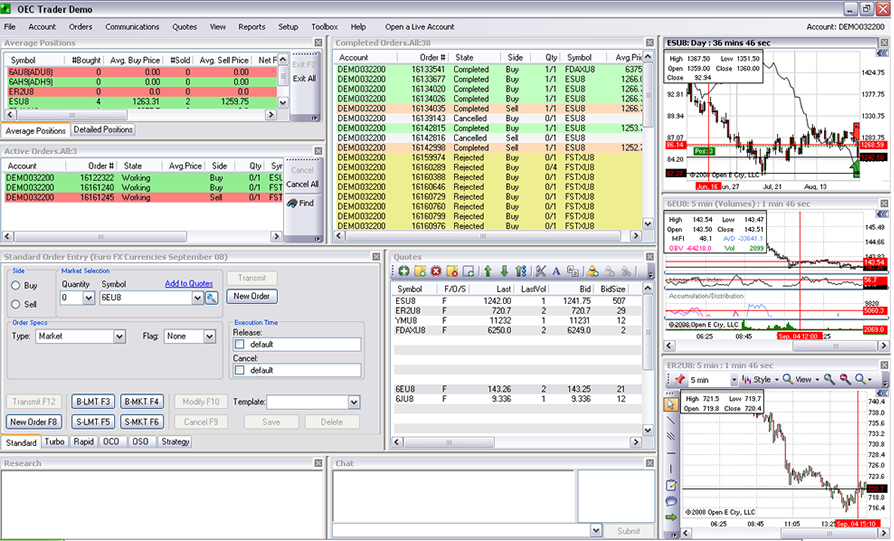
Task: Select the note annotation tool
Action: coord(671,485)
